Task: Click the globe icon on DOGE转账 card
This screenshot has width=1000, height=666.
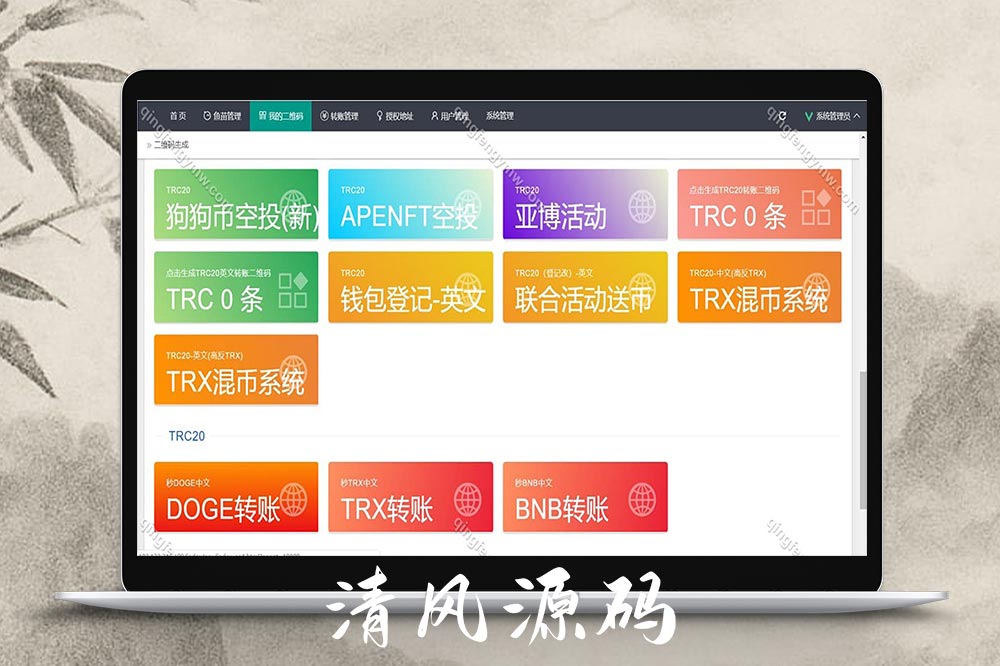Action: [293, 500]
